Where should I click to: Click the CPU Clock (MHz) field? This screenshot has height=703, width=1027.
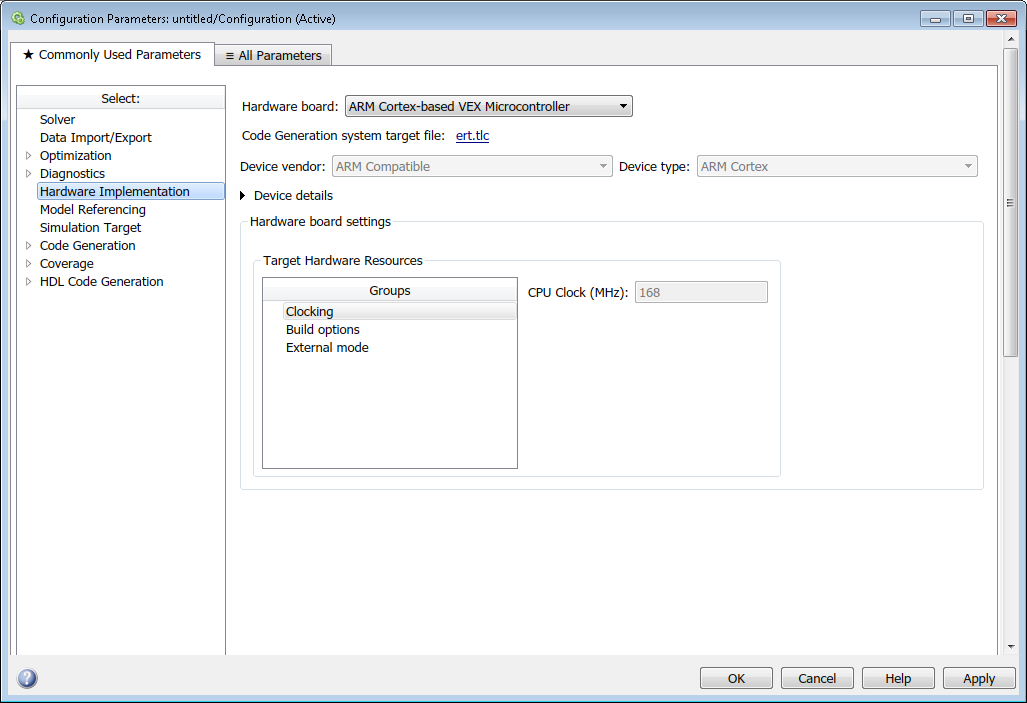click(700, 292)
